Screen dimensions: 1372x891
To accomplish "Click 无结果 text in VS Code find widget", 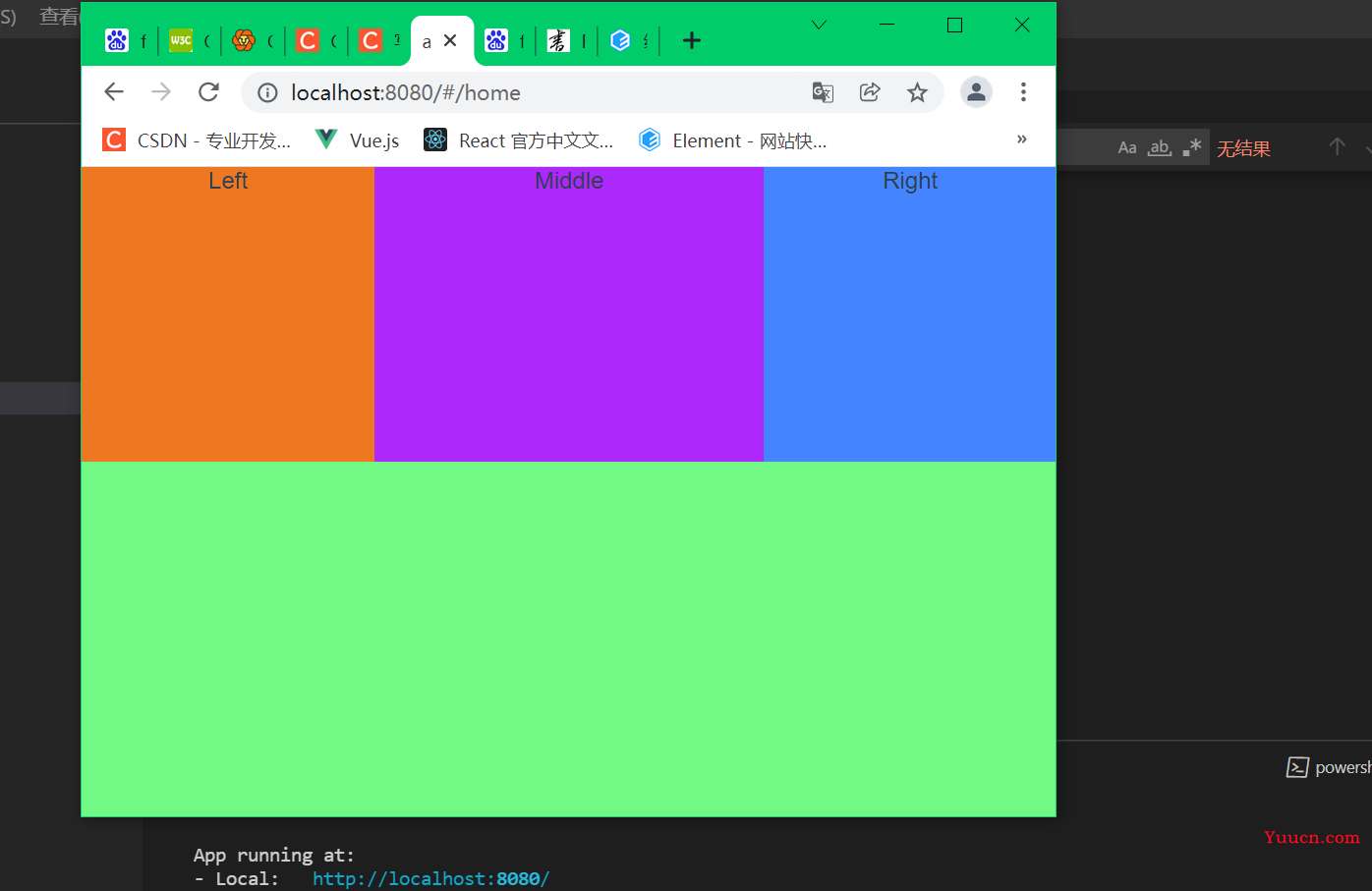I will tap(1243, 148).
